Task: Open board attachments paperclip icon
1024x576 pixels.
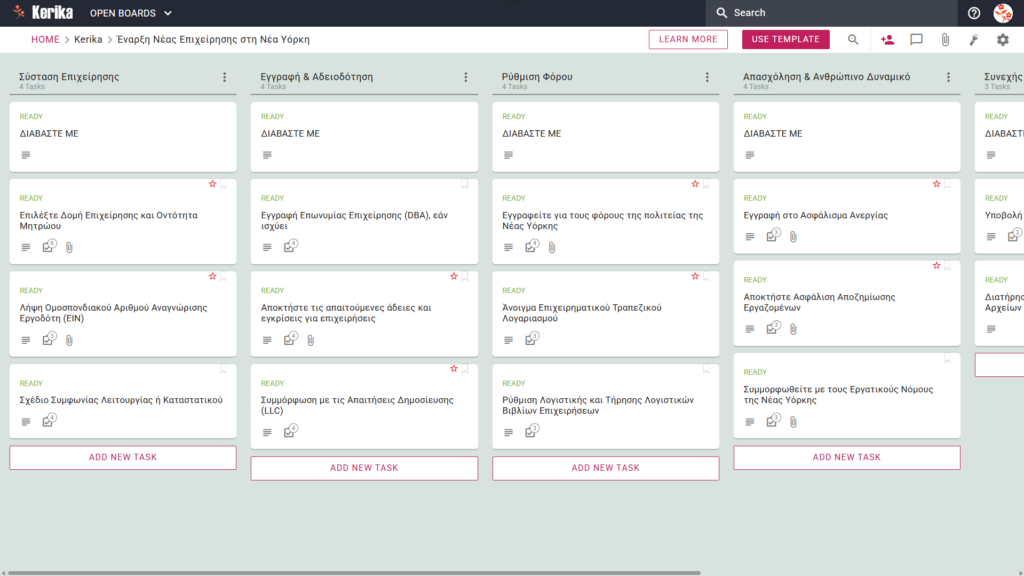Action: coord(945,40)
